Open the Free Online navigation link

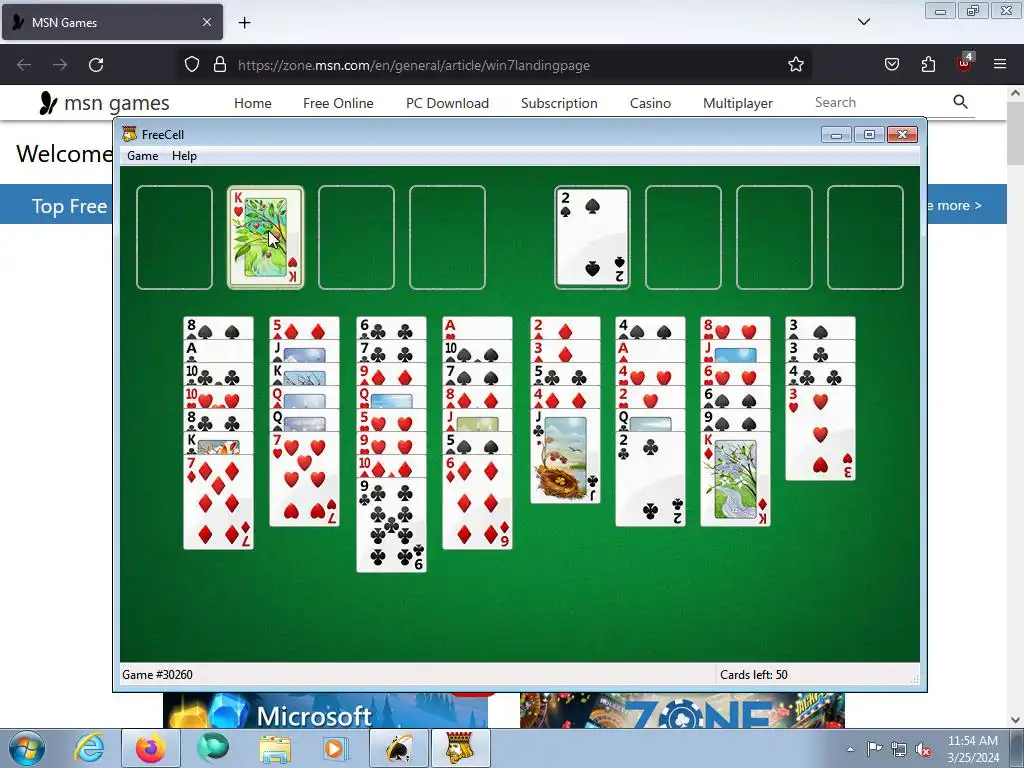click(338, 103)
